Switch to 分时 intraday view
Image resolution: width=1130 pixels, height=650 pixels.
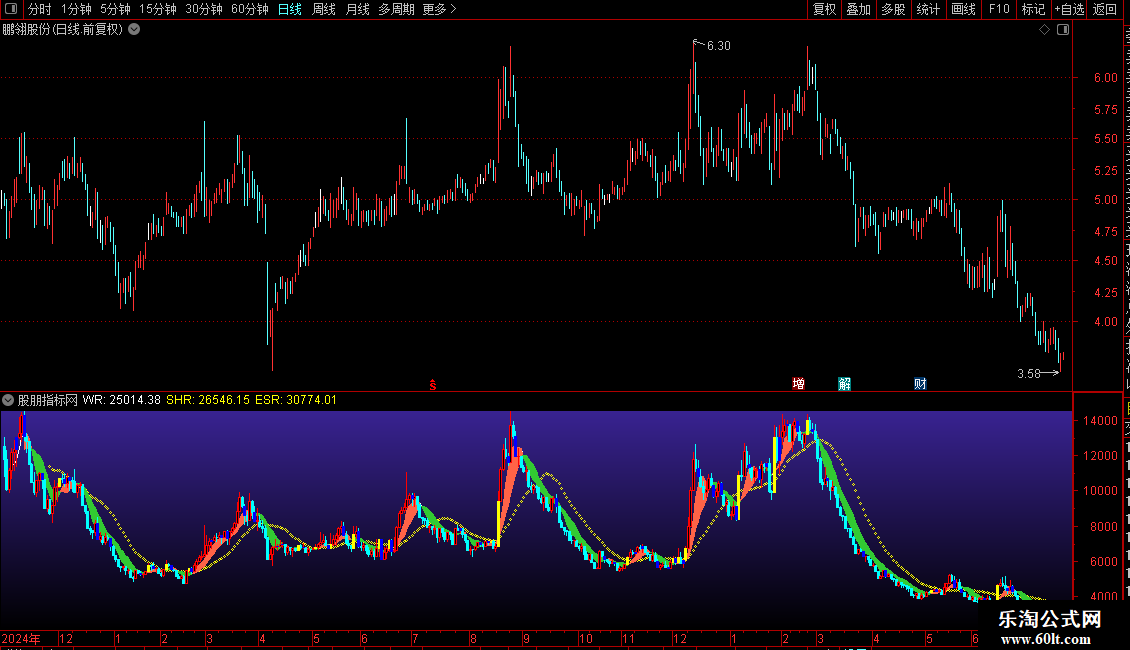(x=40, y=9)
